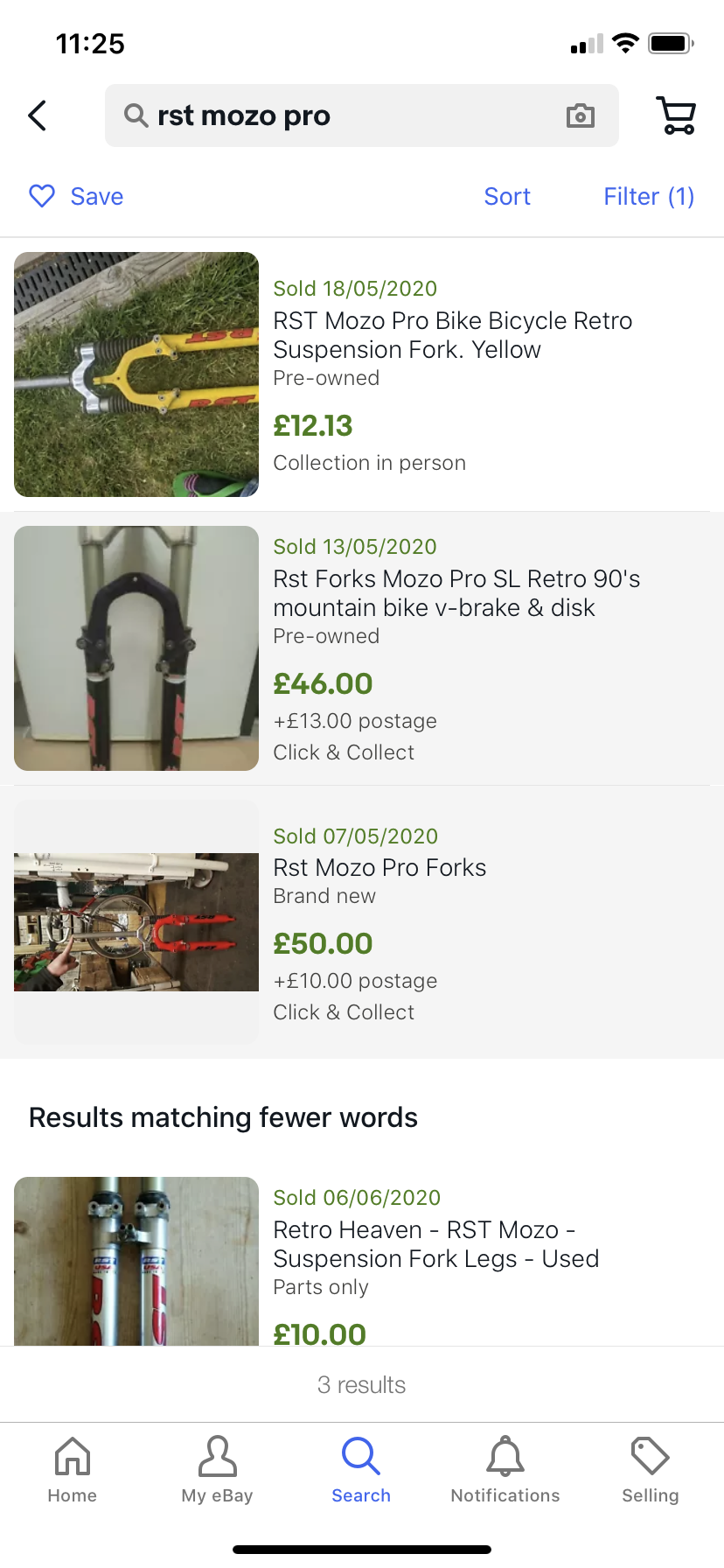
Task: Tap the back arrow icon
Action: (x=38, y=115)
